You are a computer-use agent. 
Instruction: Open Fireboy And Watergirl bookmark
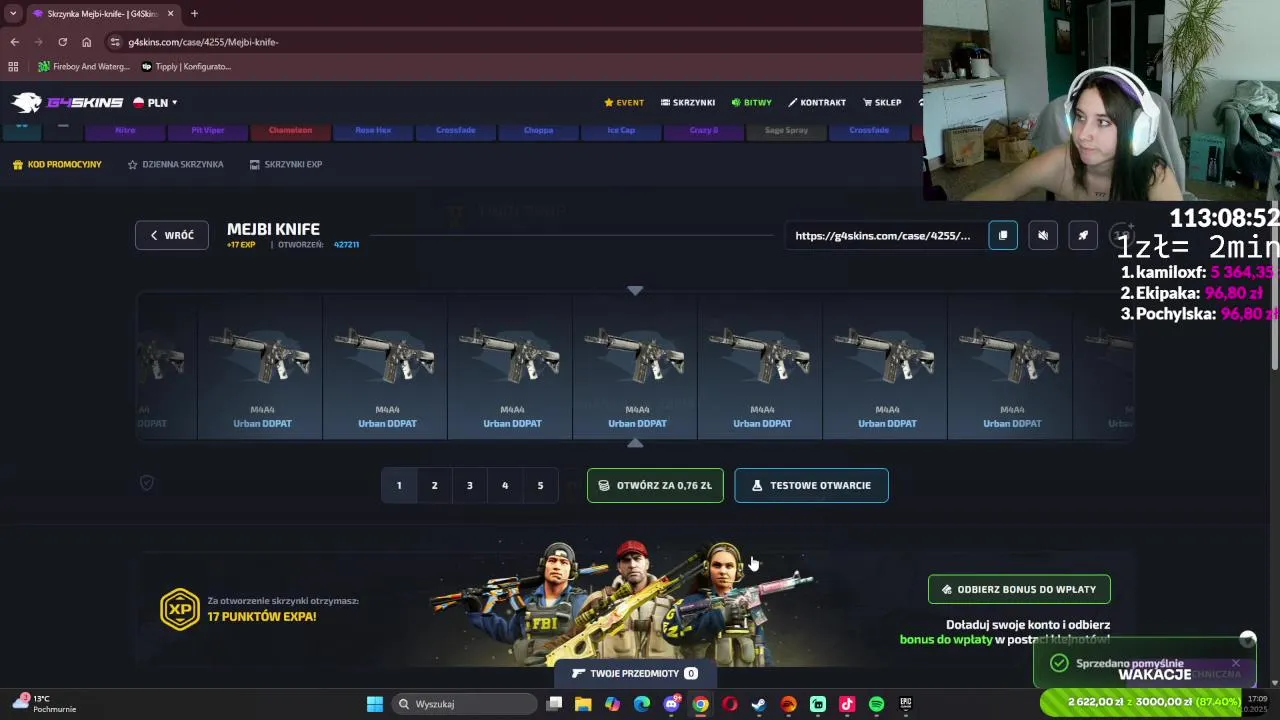point(84,67)
